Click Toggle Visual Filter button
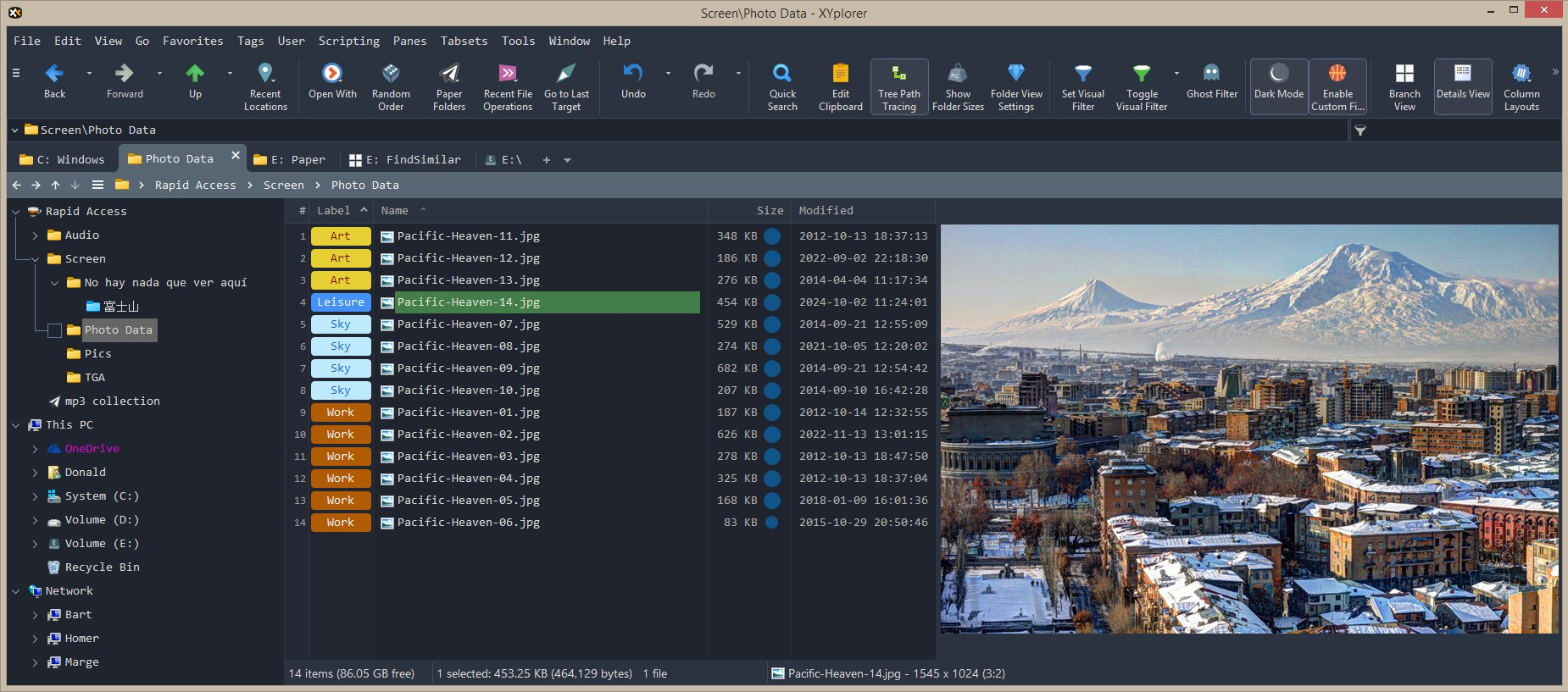Viewport: 1568px width, 692px height. 1142,86
